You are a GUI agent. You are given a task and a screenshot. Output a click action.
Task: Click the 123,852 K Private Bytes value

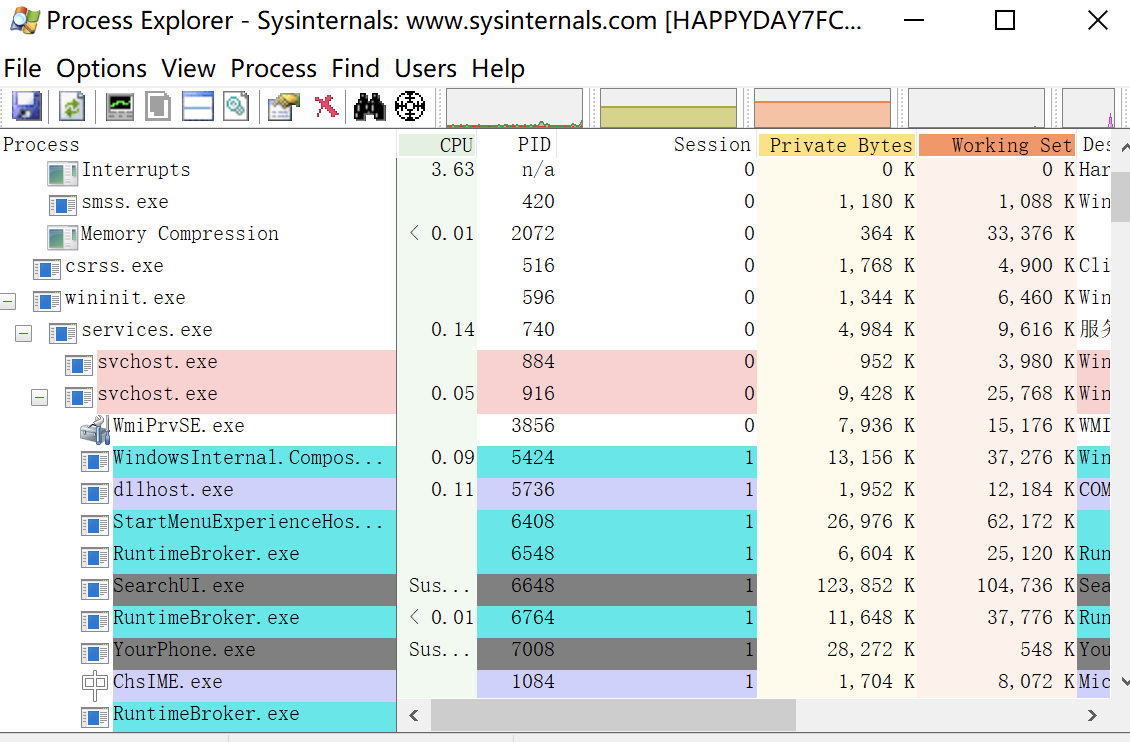click(866, 586)
